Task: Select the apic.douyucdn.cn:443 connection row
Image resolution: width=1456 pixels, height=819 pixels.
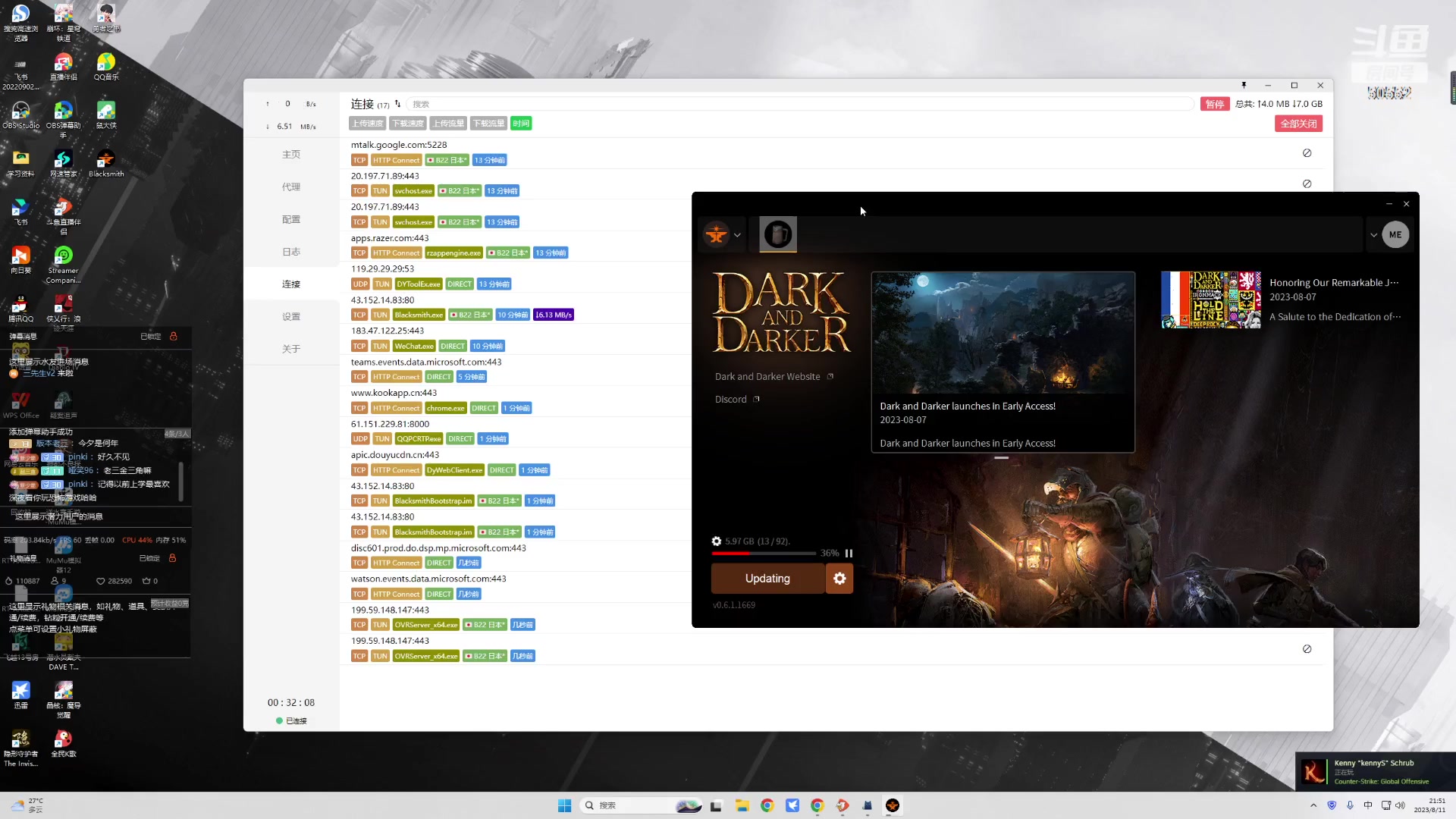Action: pos(516,463)
